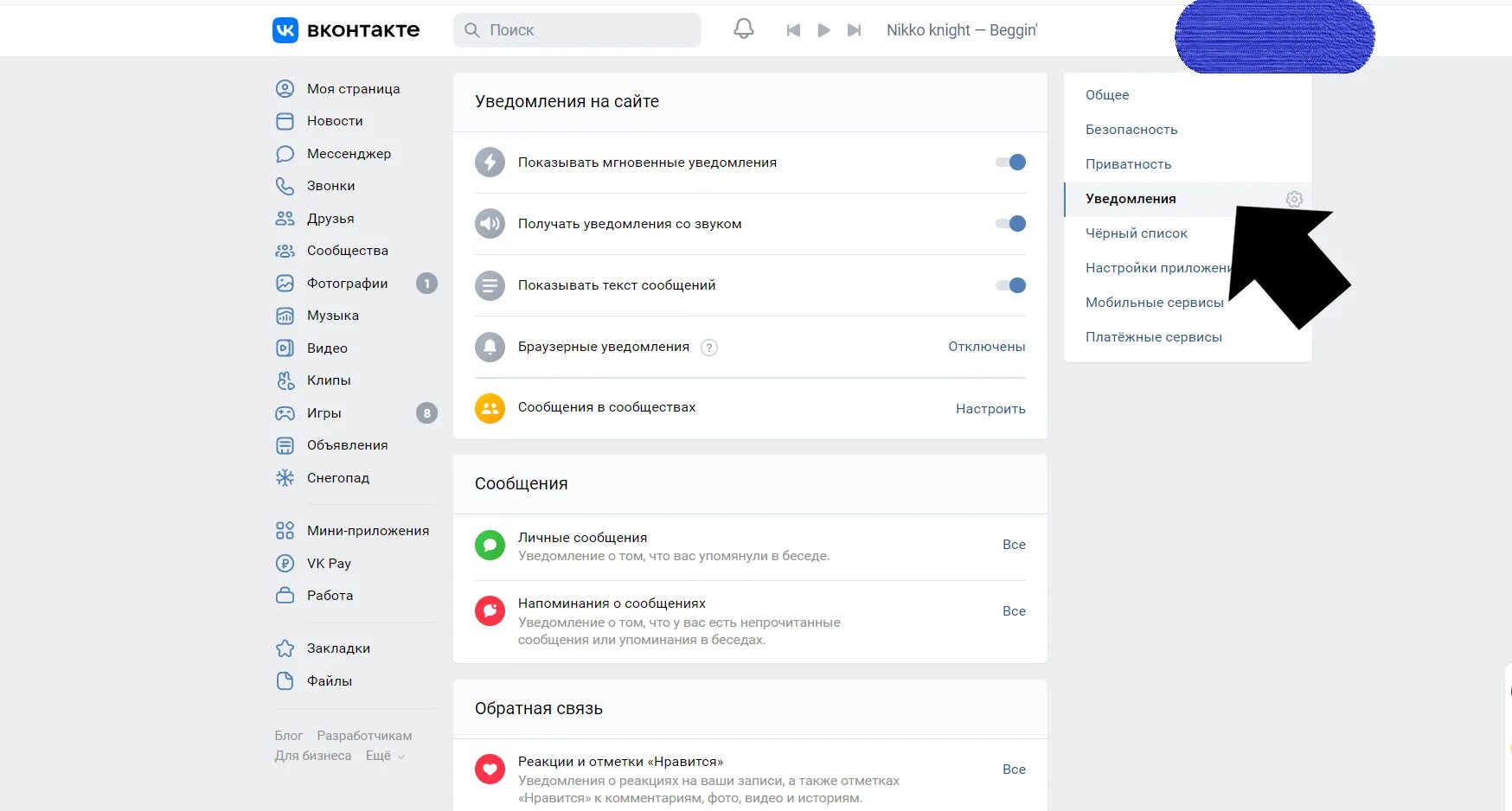Screen dimensions: 1512x811
Task: Open Друзья friends icon
Action: (x=285, y=219)
